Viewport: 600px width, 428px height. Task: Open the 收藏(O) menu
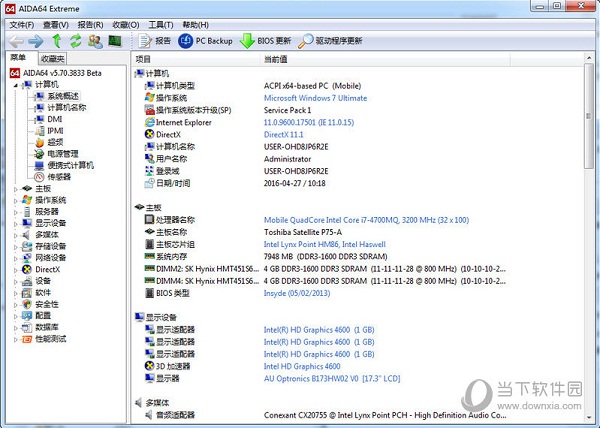click(x=126, y=25)
